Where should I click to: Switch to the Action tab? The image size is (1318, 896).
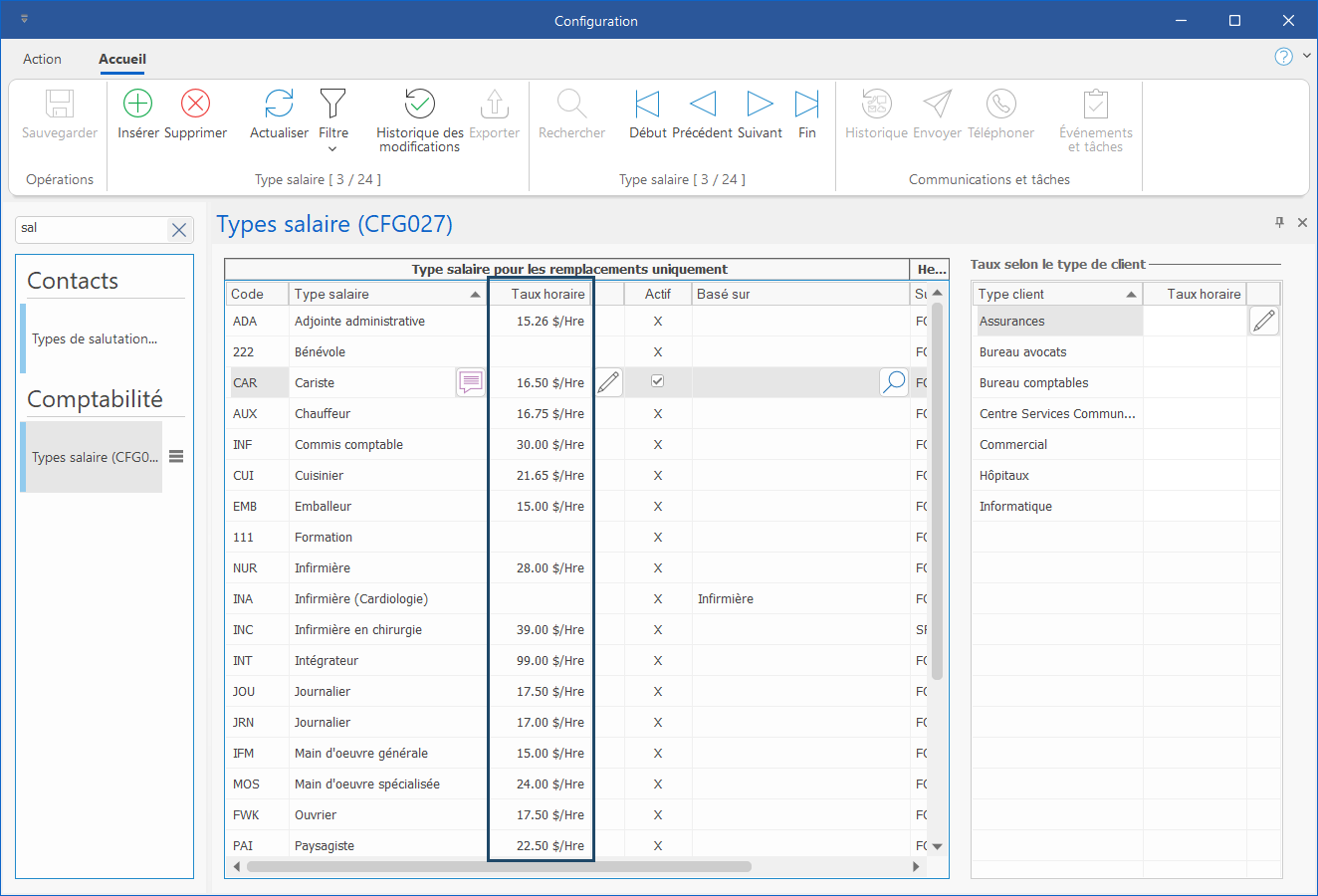pos(42,59)
